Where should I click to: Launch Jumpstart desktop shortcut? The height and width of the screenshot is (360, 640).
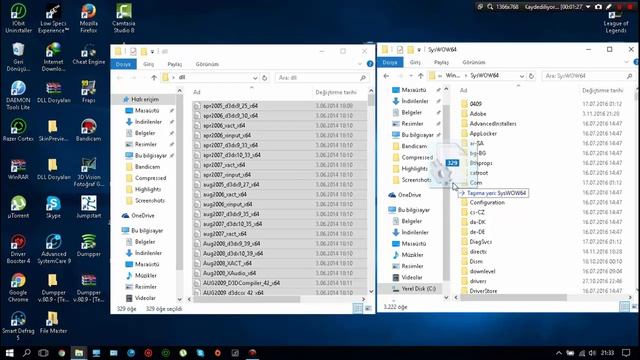point(89,207)
